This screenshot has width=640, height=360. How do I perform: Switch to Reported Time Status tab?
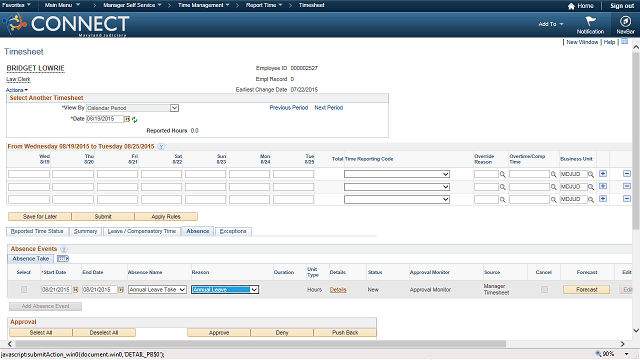tap(37, 231)
